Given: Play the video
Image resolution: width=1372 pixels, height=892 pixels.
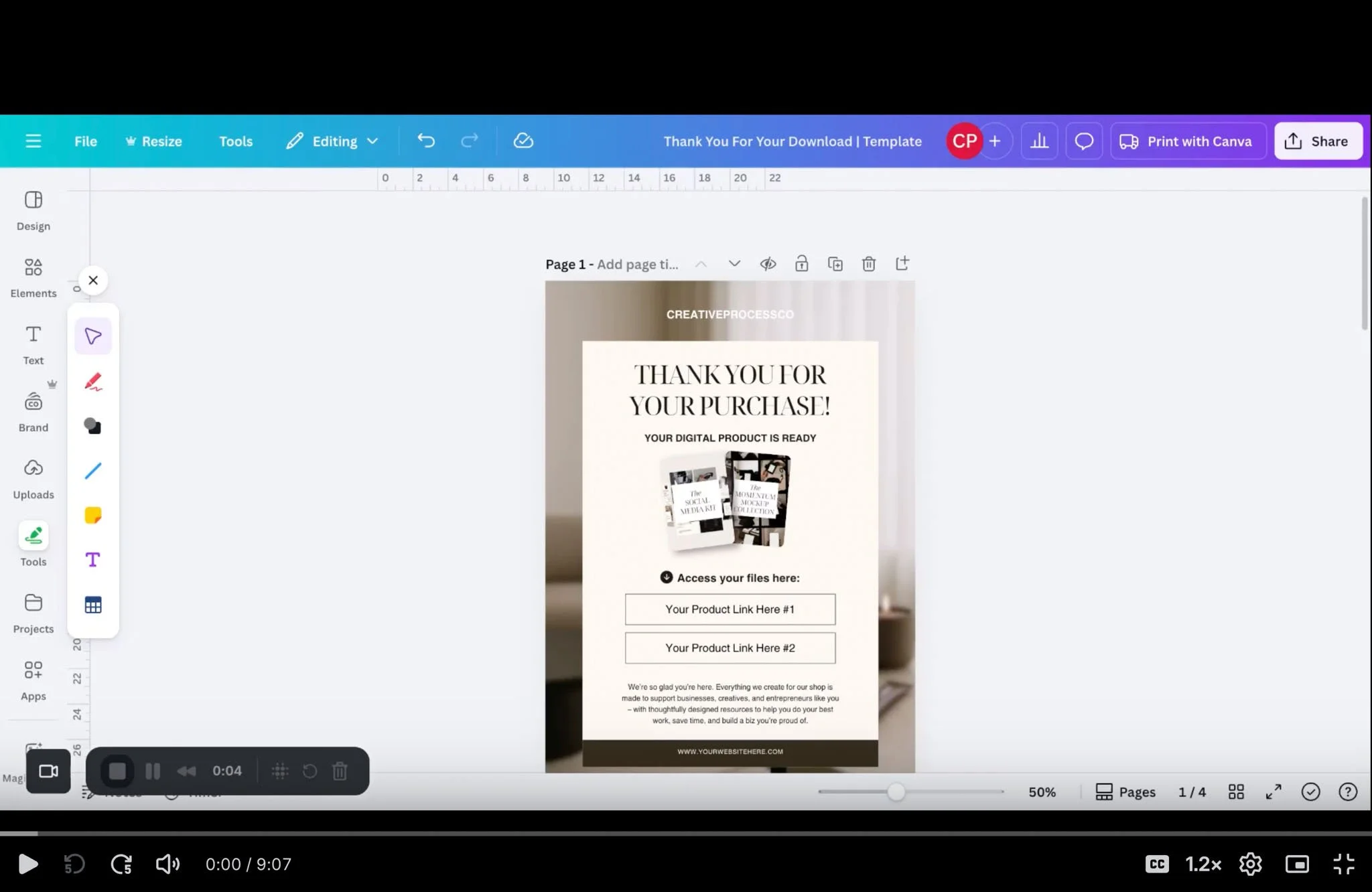Looking at the screenshot, I should (x=27, y=865).
